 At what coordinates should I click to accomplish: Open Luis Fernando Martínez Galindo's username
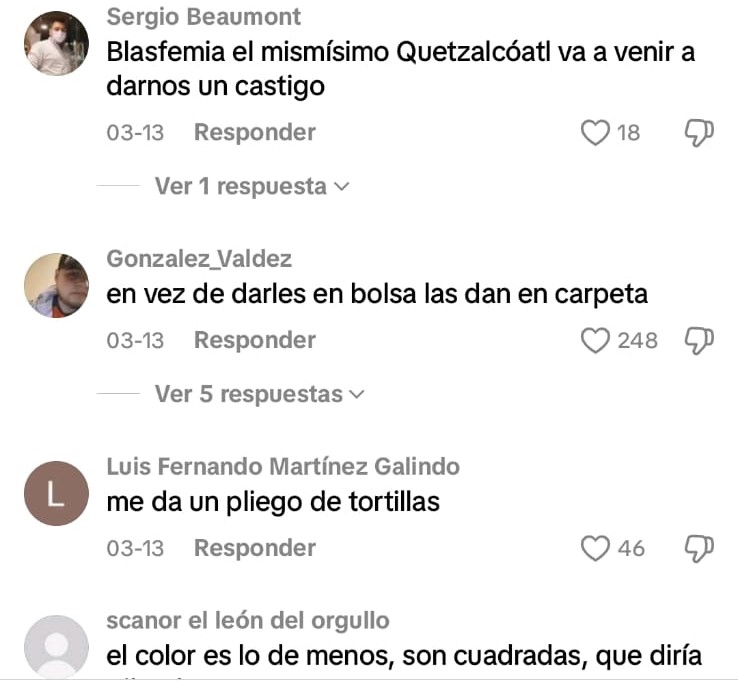283,467
